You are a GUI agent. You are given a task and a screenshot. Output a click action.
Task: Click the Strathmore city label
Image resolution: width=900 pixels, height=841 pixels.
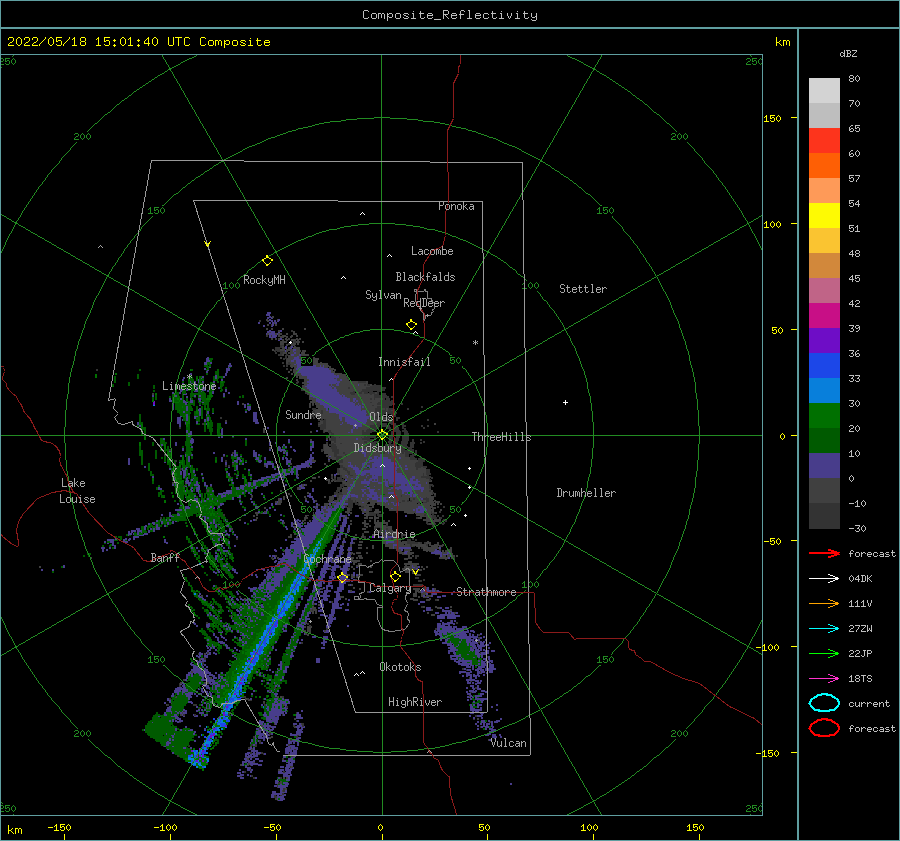click(x=486, y=592)
